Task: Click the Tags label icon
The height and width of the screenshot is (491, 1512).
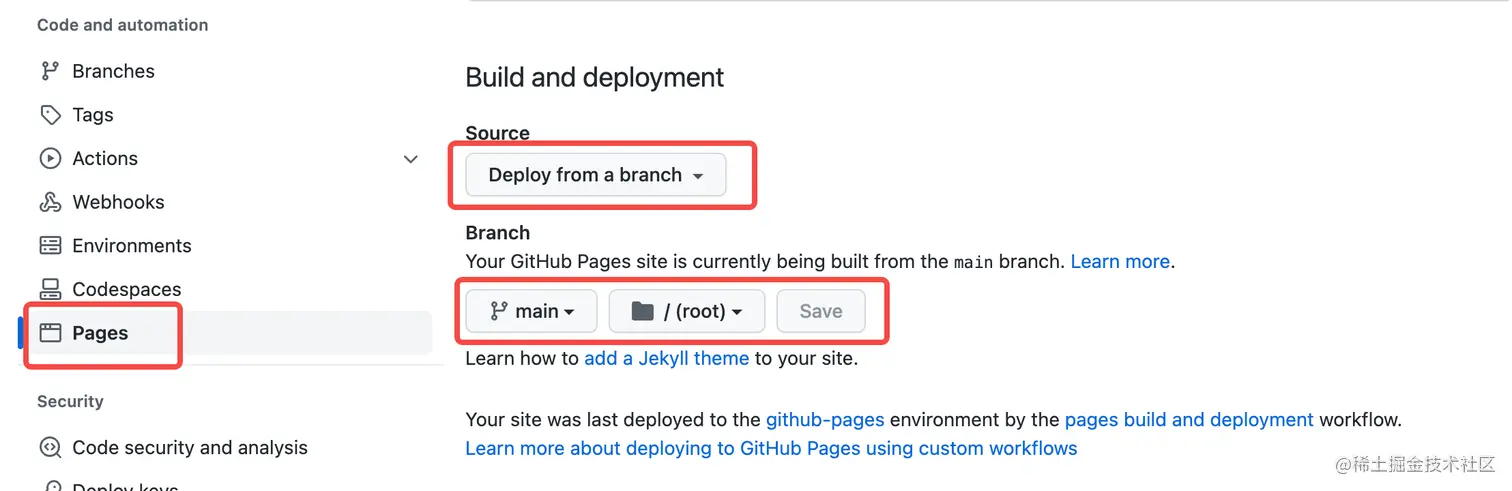Action: 50,115
